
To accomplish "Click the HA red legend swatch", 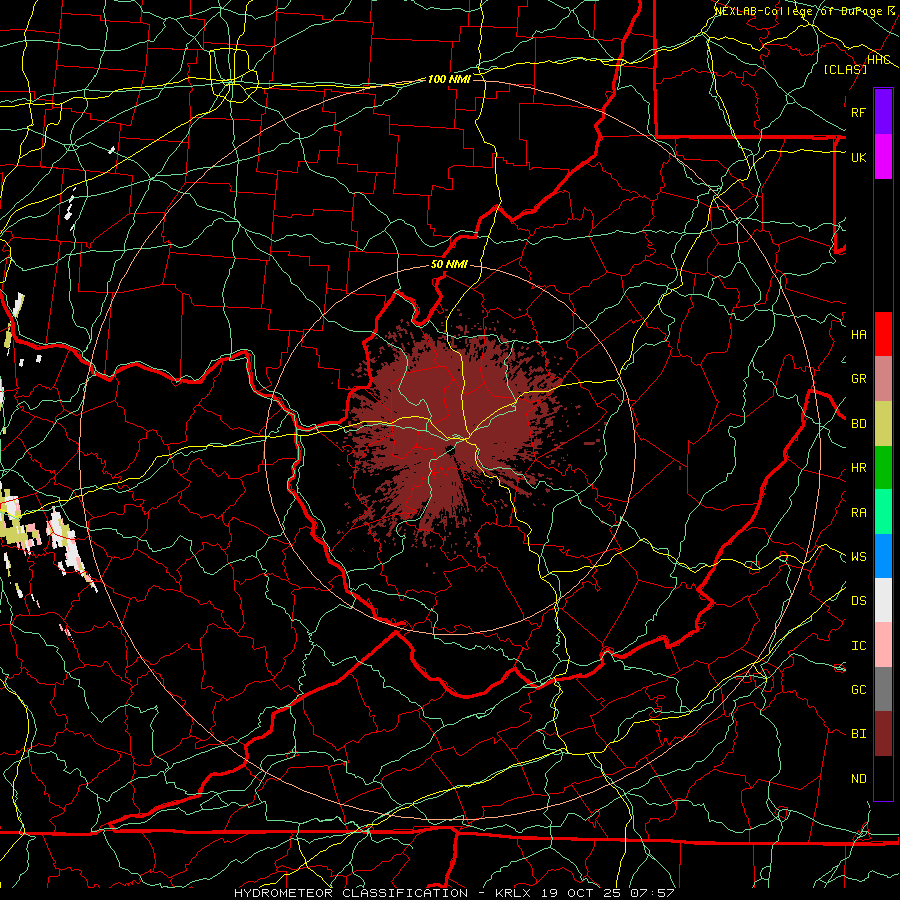I will [883, 334].
